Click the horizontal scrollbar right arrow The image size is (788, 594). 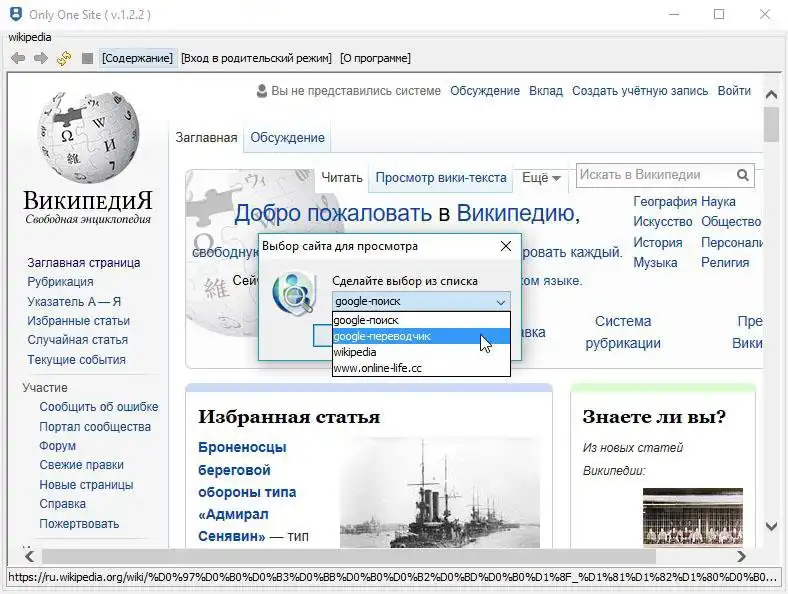[x=741, y=556]
